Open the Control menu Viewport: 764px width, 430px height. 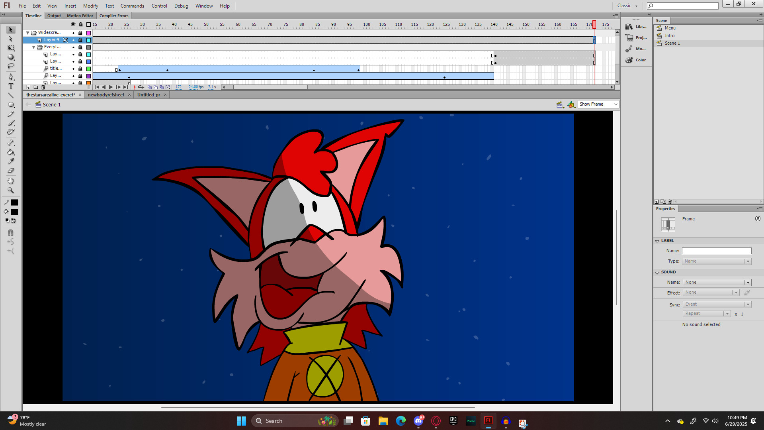point(159,6)
